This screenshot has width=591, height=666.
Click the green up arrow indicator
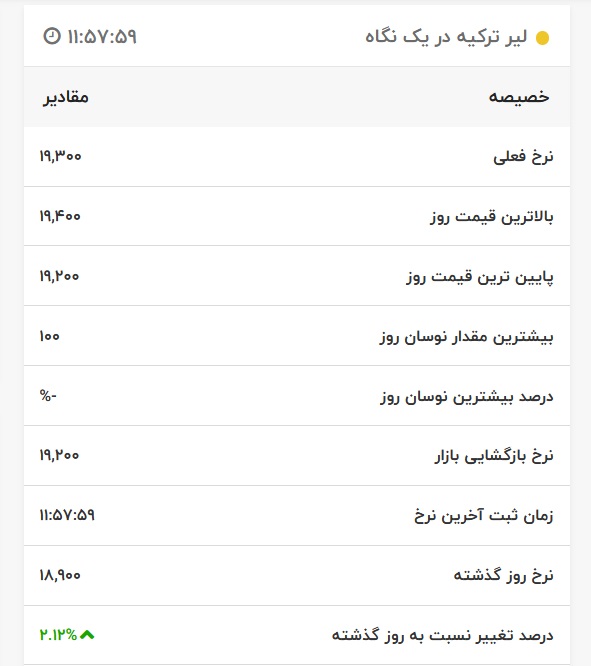[x=87, y=635]
